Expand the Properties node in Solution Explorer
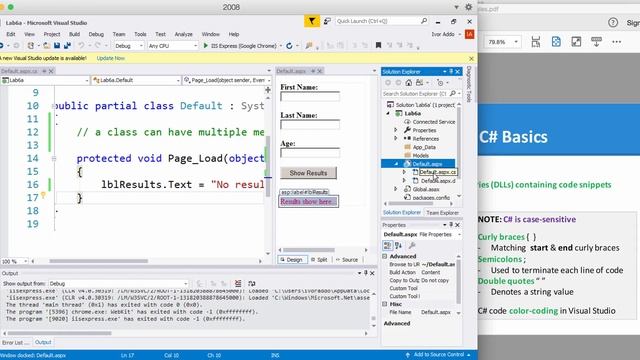Image resolution: width=640 pixels, height=360 pixels. tap(396, 130)
